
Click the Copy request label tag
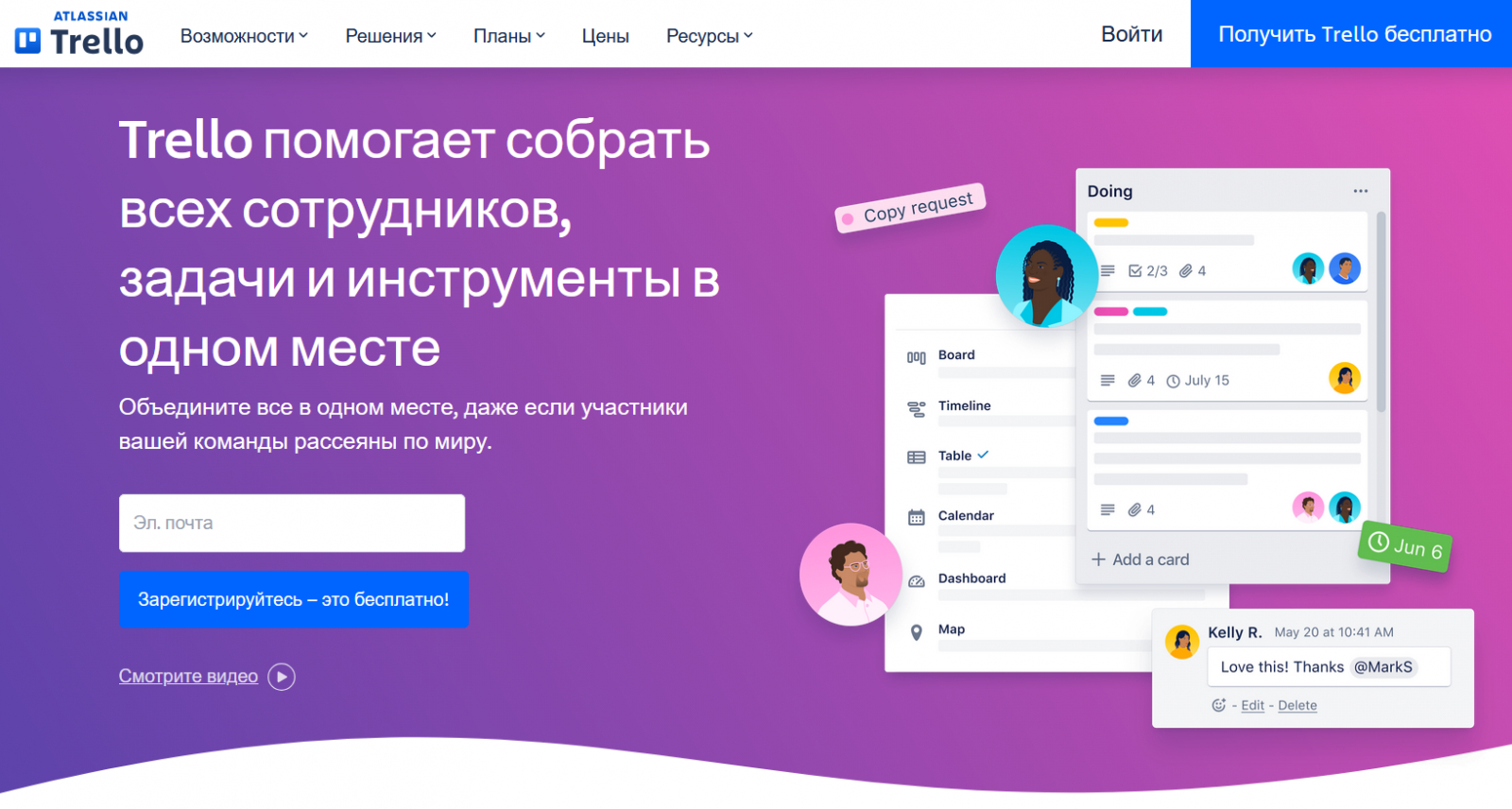pyautogui.click(x=911, y=208)
